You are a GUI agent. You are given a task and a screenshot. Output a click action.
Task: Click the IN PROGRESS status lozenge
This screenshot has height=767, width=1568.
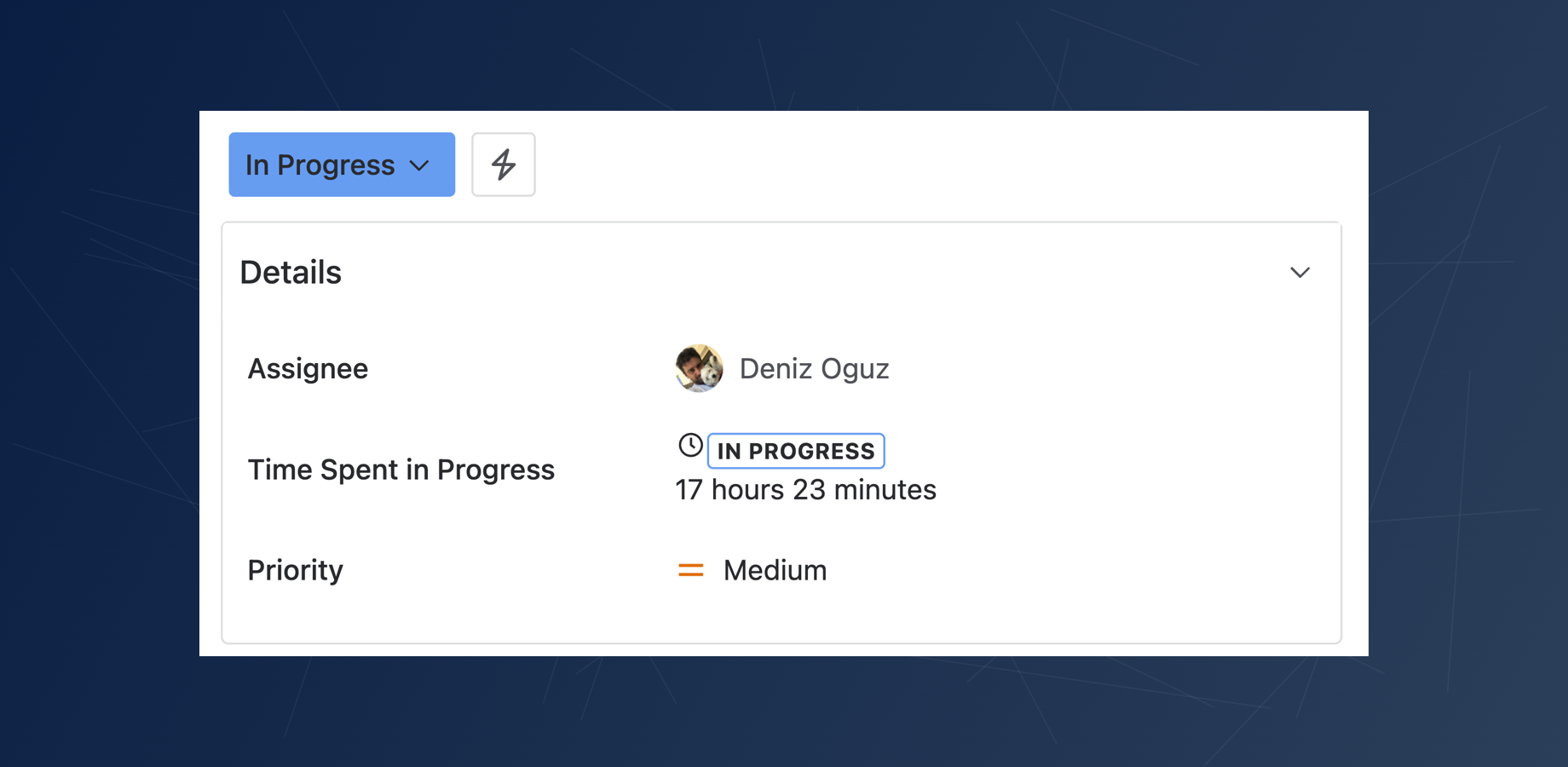(795, 451)
